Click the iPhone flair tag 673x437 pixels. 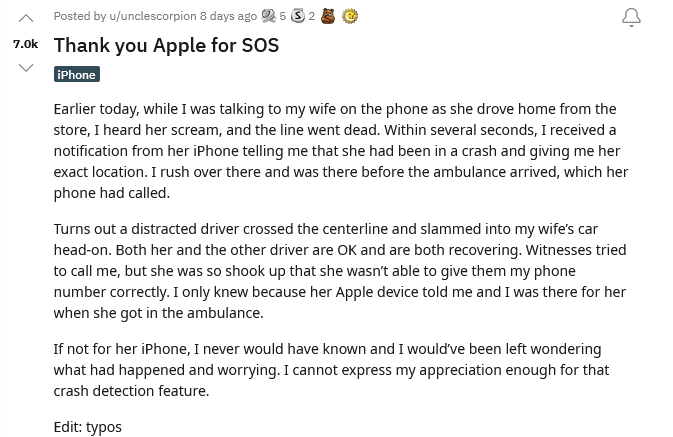pos(77,74)
